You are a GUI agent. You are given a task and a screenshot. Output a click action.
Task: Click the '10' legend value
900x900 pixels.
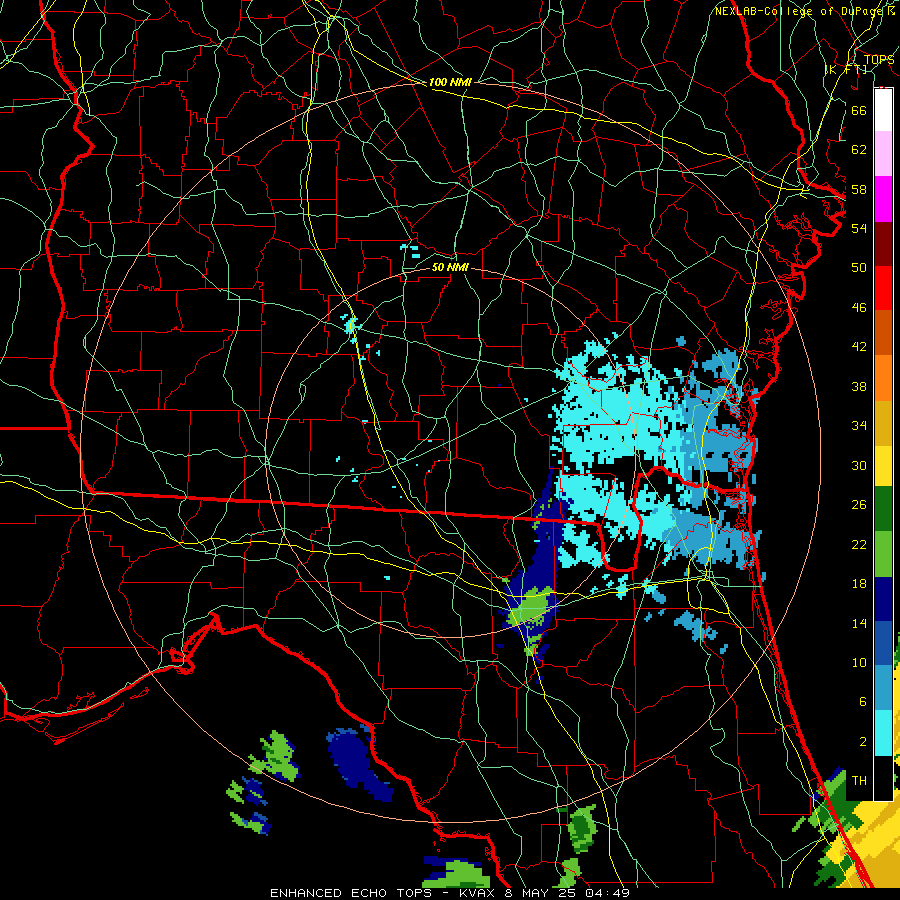[859, 662]
